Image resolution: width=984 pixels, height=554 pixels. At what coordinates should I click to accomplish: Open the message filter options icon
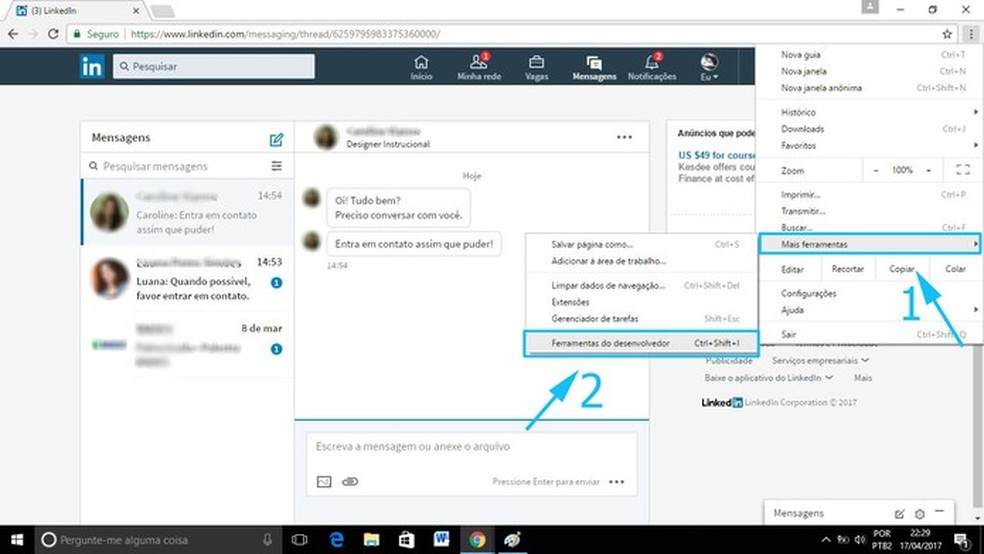click(x=277, y=166)
